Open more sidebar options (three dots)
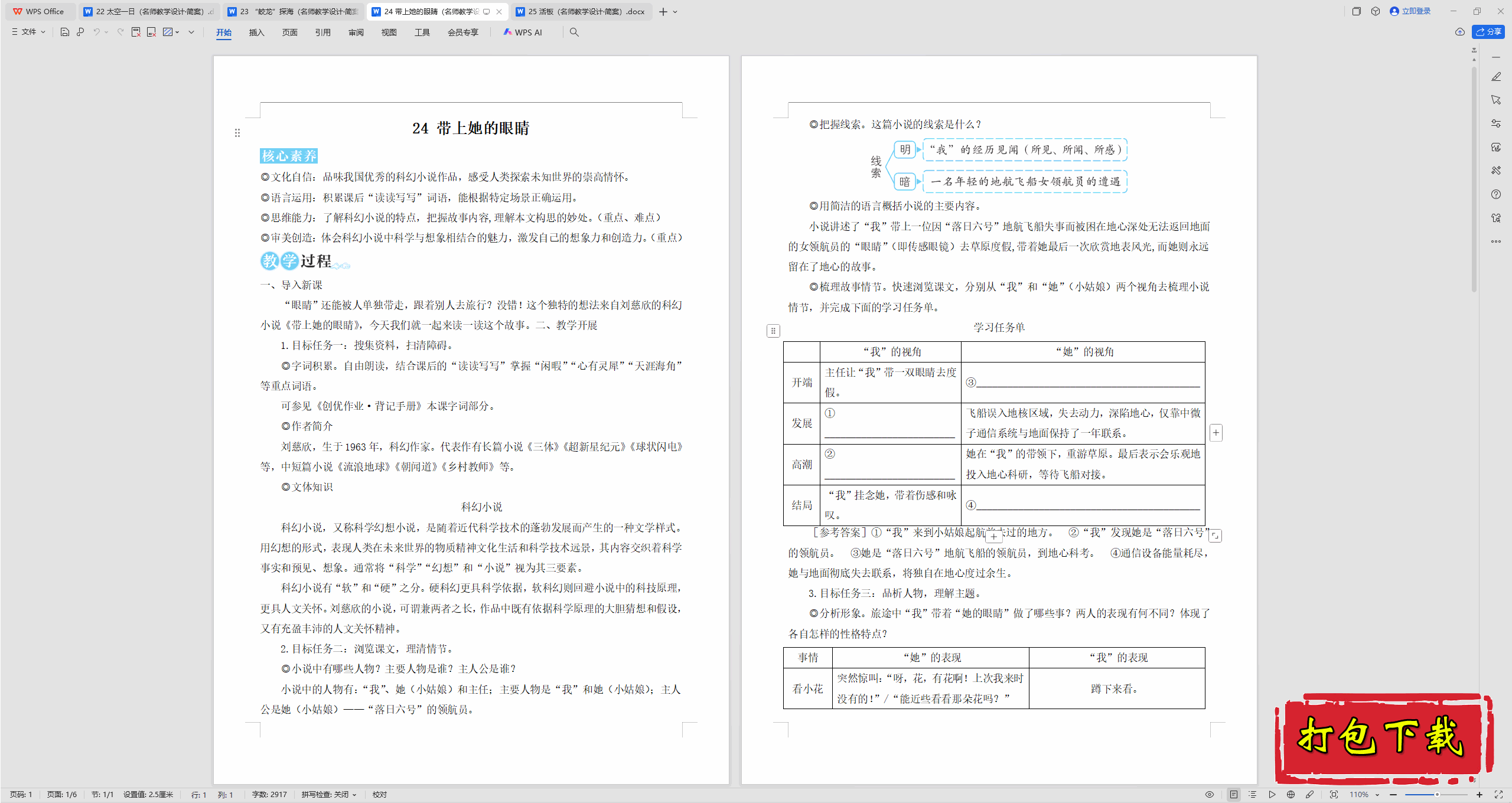 click(x=1496, y=241)
